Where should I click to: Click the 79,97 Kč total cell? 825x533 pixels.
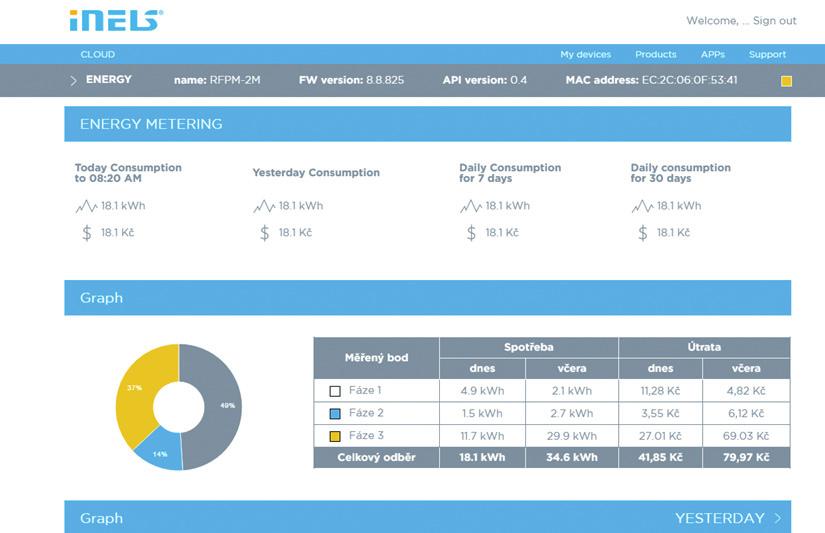pos(746,457)
